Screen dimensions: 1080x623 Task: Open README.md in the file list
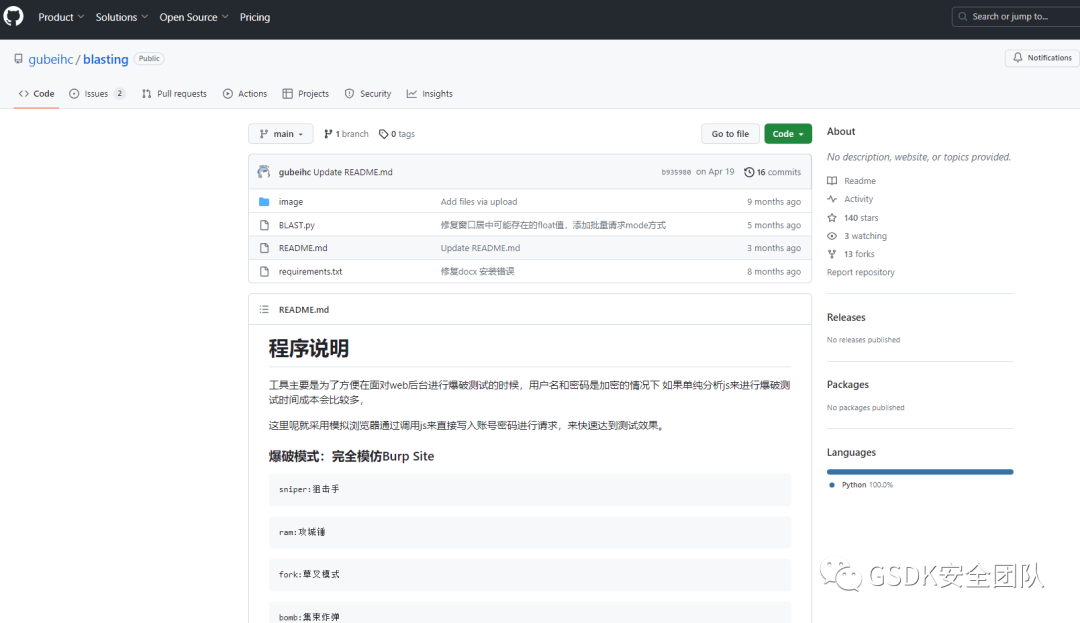point(303,248)
